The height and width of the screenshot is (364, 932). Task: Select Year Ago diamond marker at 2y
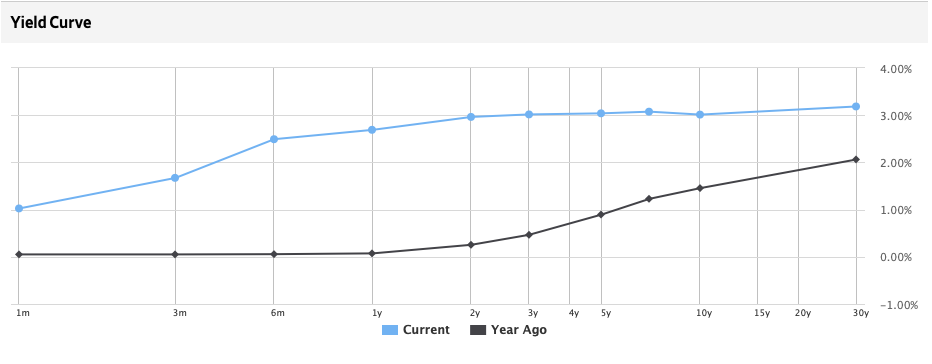(x=471, y=244)
